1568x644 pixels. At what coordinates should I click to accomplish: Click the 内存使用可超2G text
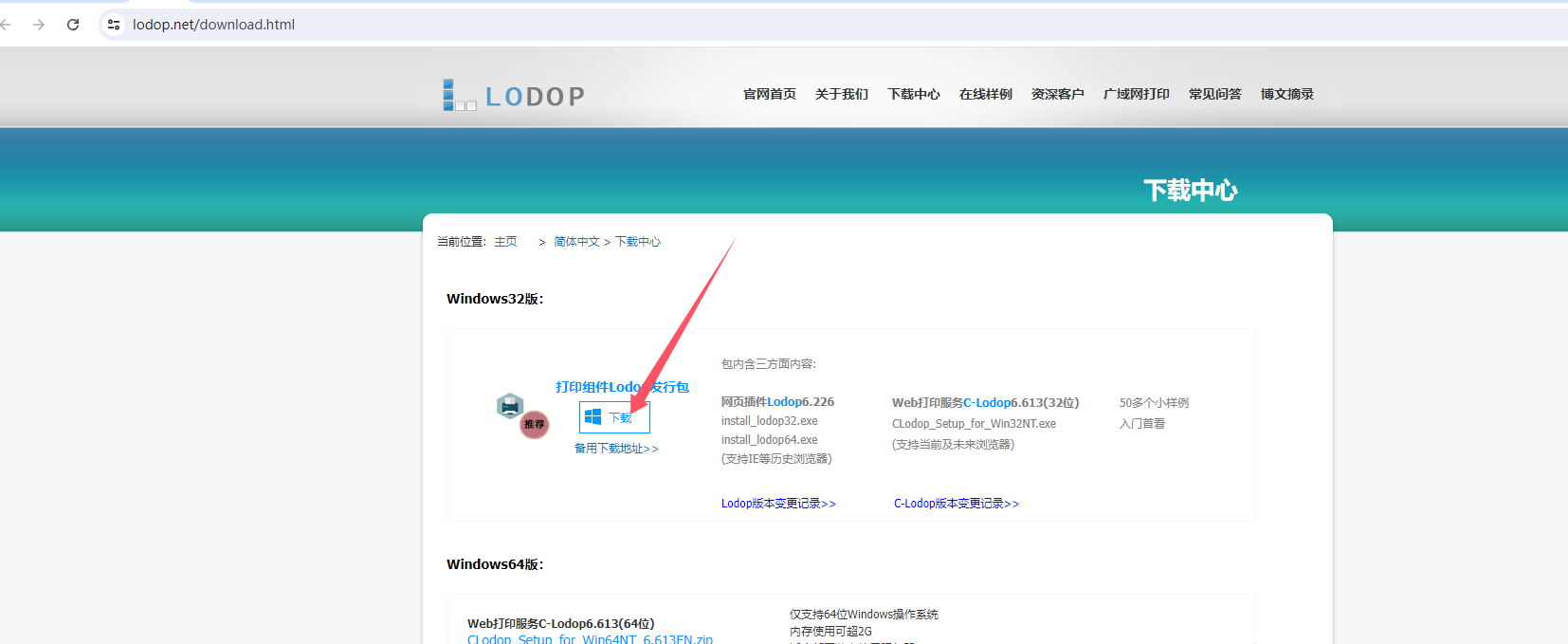pos(830,632)
